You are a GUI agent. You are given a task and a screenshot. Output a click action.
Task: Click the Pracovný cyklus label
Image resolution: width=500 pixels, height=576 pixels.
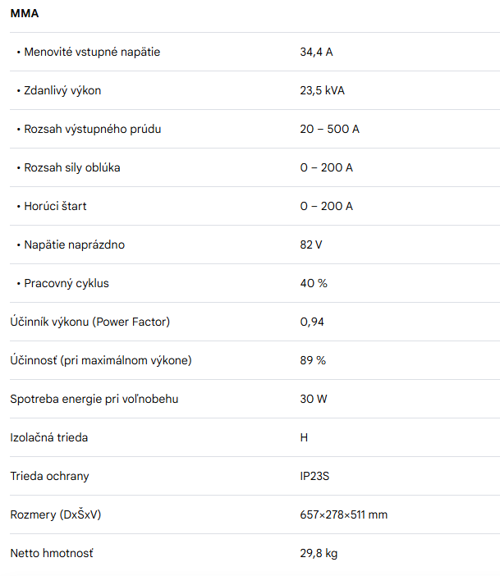pos(66,283)
